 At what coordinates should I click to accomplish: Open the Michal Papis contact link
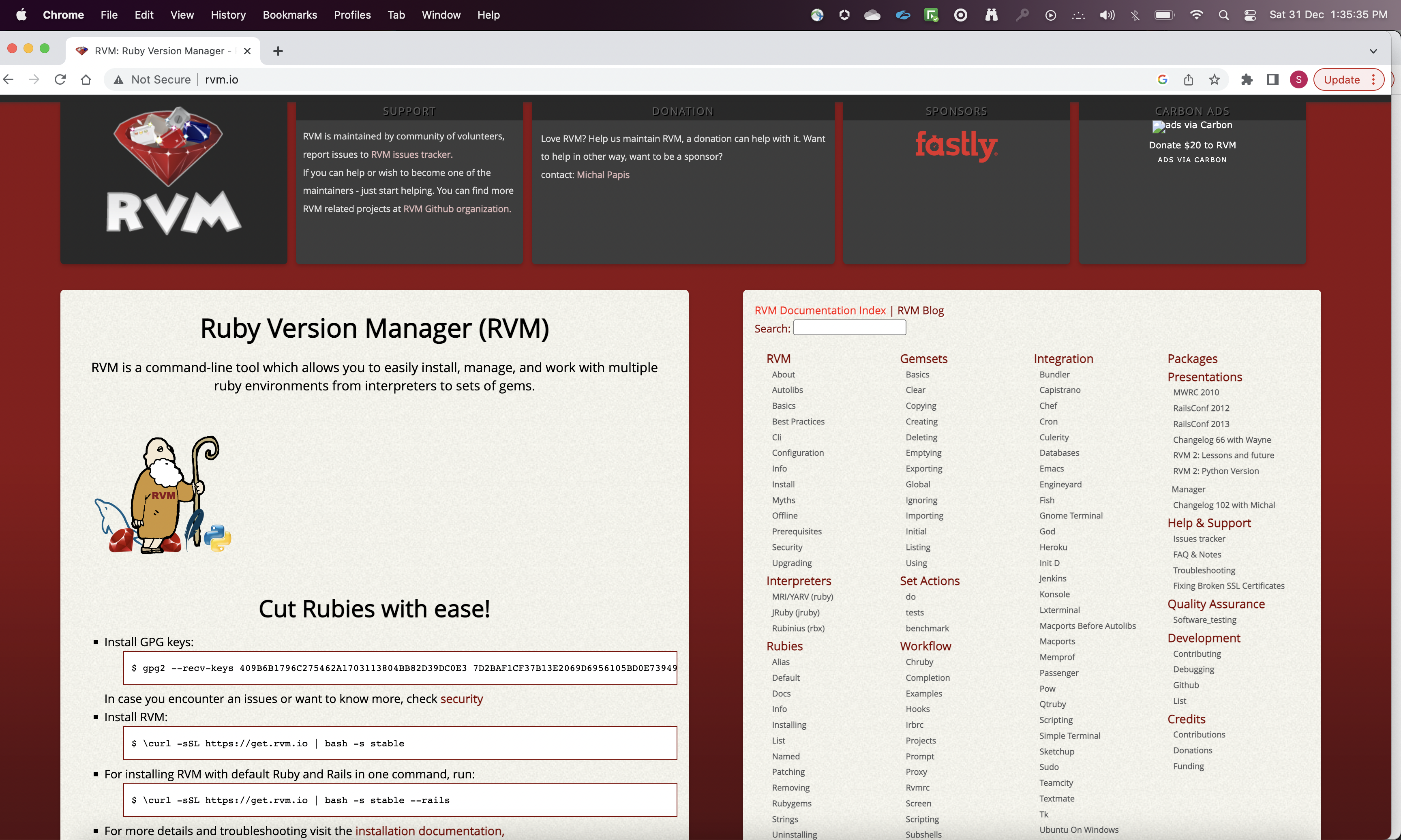tap(603, 175)
